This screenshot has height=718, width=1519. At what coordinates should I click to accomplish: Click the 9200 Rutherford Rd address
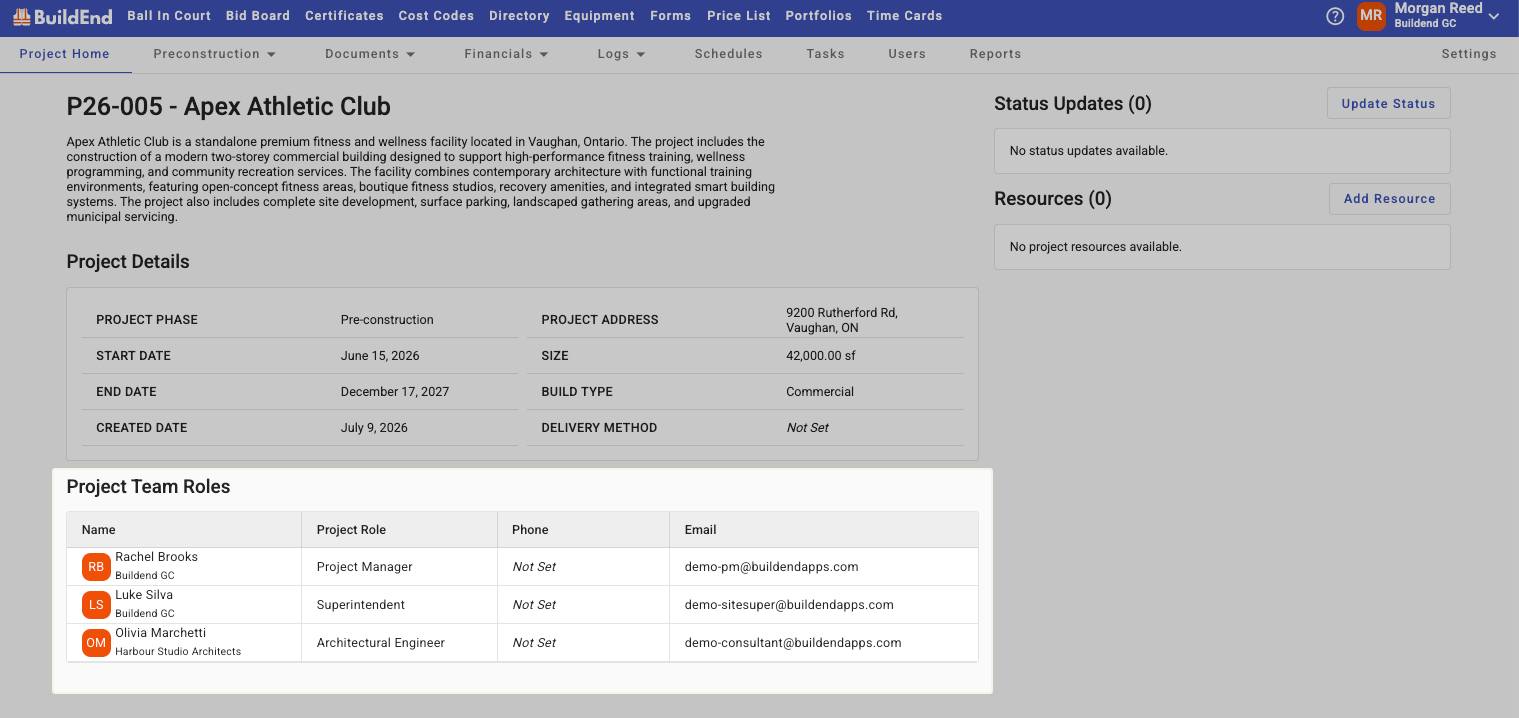pos(842,320)
